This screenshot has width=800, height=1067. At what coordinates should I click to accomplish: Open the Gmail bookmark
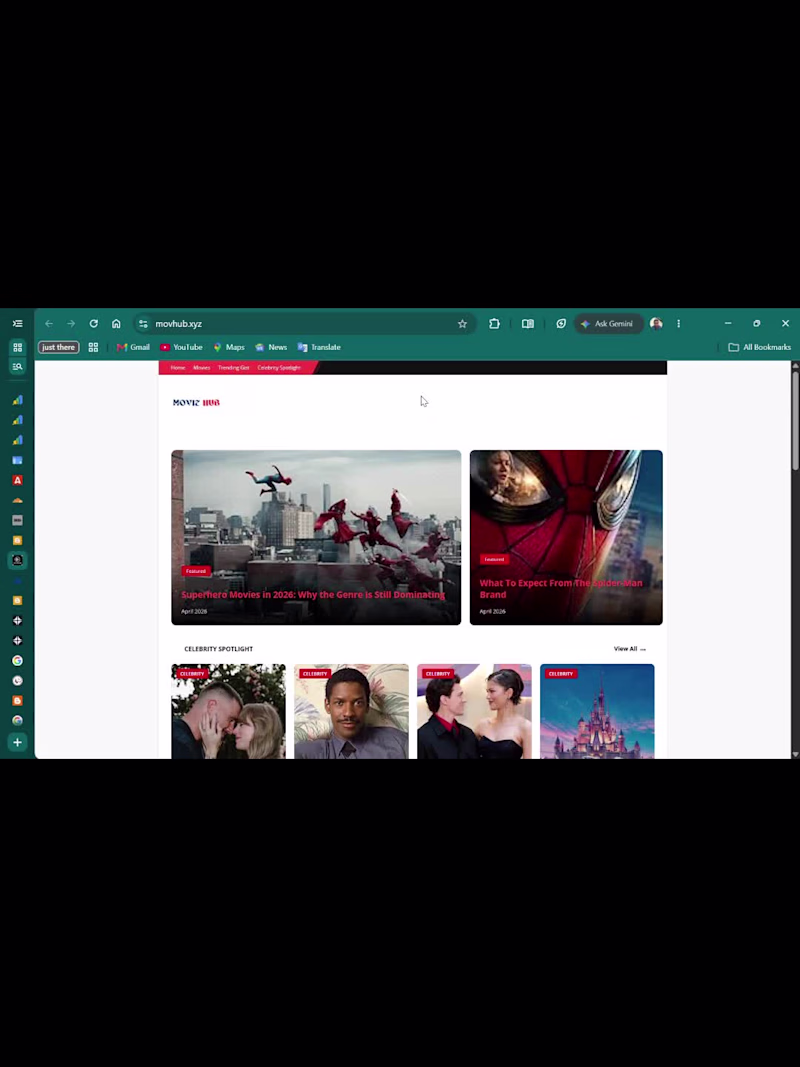pyautogui.click(x=133, y=348)
